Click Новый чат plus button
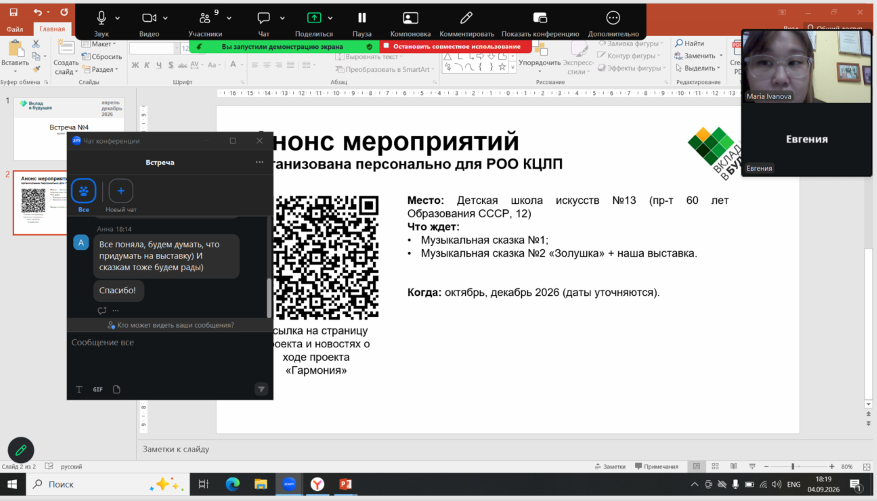Screen dimensions: 877x501 pos(121,191)
